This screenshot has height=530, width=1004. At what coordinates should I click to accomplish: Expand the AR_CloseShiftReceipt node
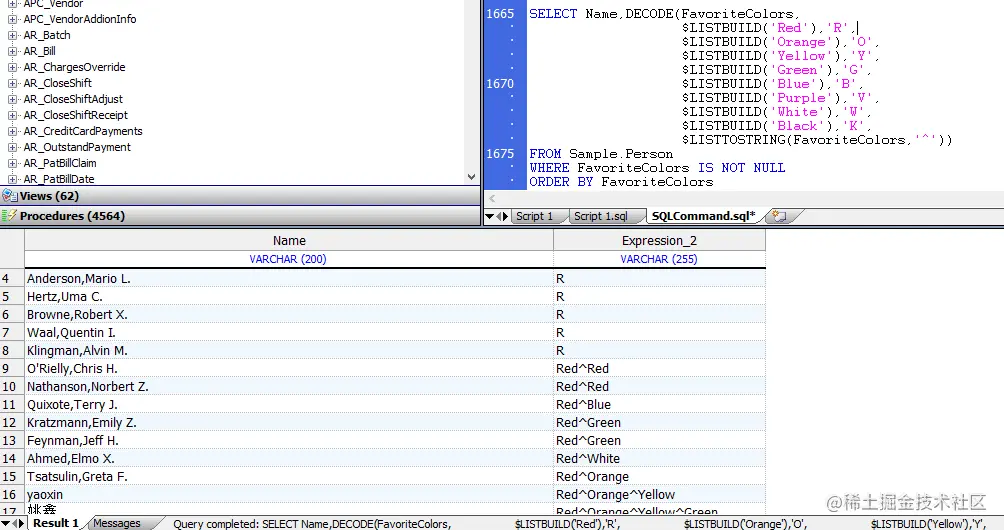pyautogui.click(x=12, y=115)
